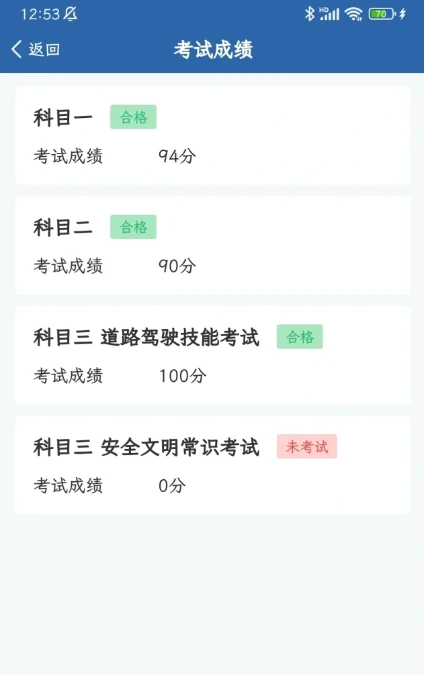This screenshot has width=424, height=675.
Task: Open the 科目二 result card
Action: coord(213,245)
